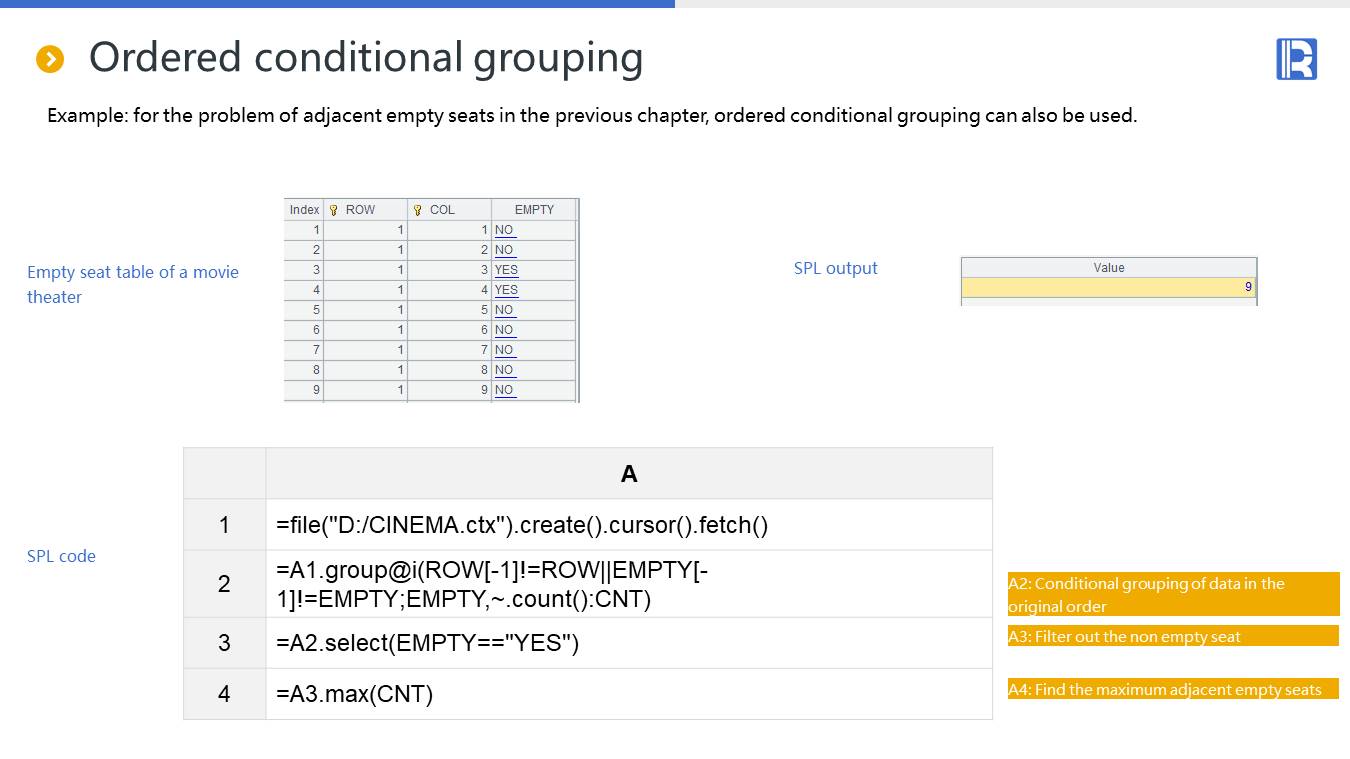Select row number 2 in code grid
The width and height of the screenshot is (1350, 759).
[224, 584]
